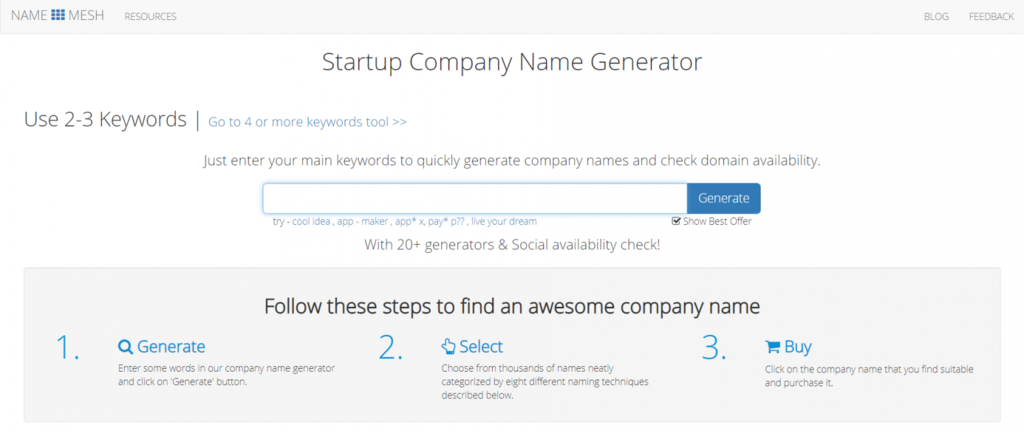Click the magnifier icon next to Generate heading
Screen dimensions: 1024x431
click(125, 347)
